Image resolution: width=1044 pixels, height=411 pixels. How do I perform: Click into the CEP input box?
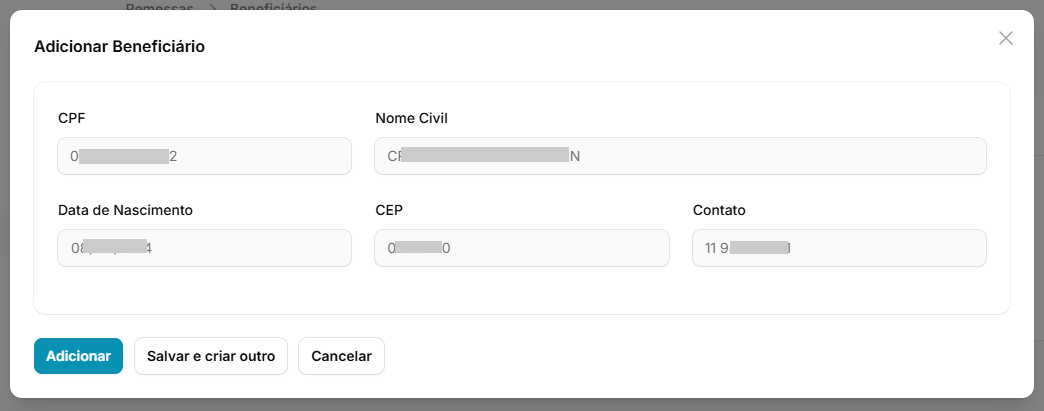pyautogui.click(x=521, y=248)
